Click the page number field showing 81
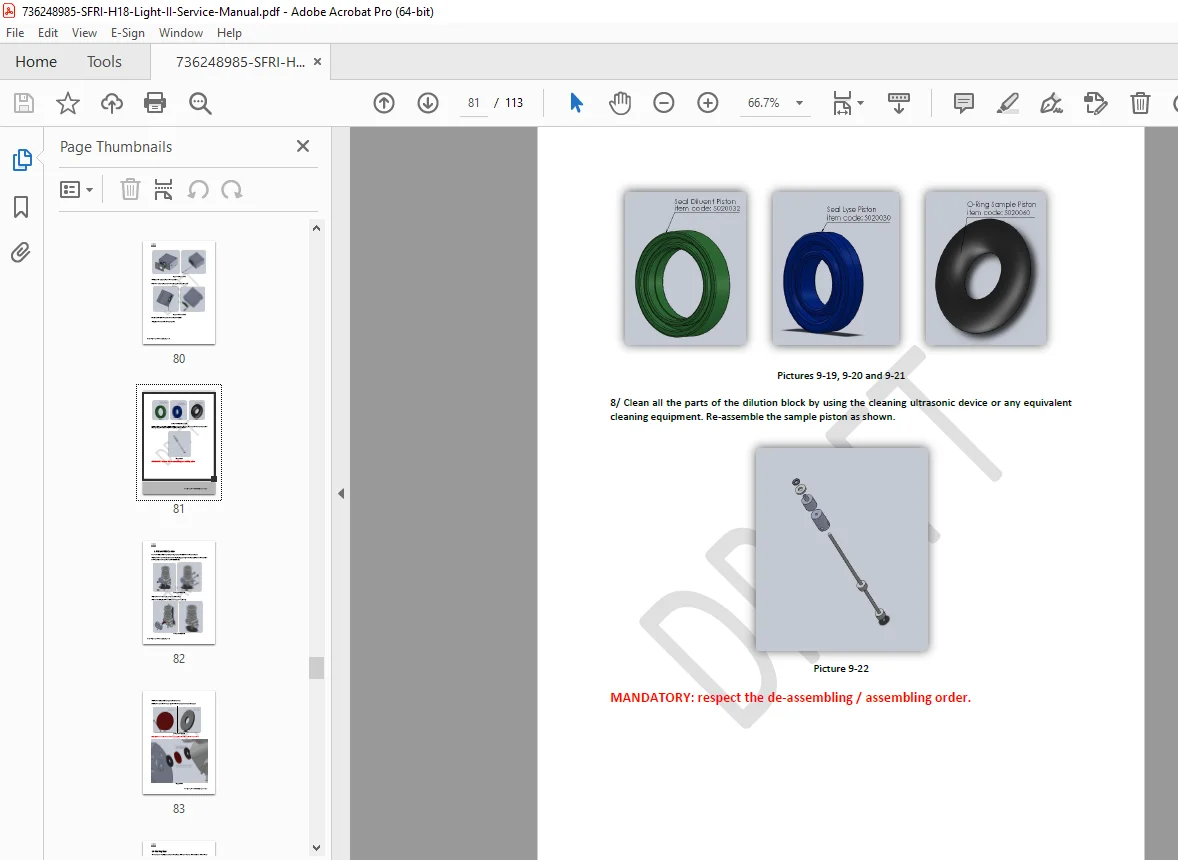Screen dimensions: 1178x860 click(x=473, y=103)
